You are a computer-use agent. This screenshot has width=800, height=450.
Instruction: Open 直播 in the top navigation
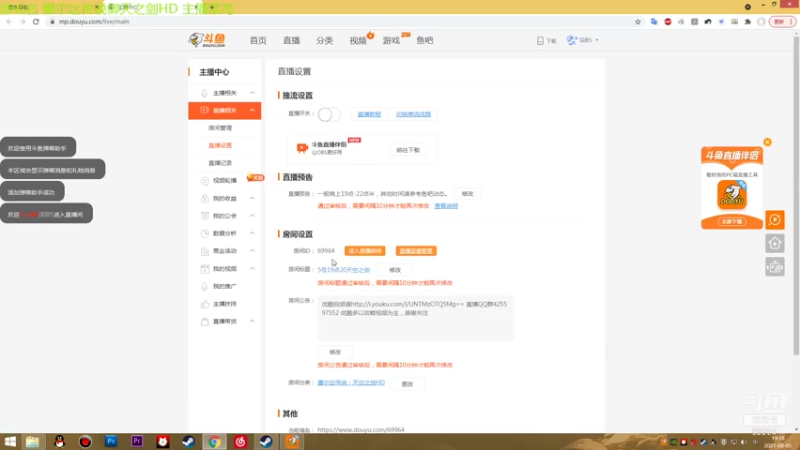point(291,40)
